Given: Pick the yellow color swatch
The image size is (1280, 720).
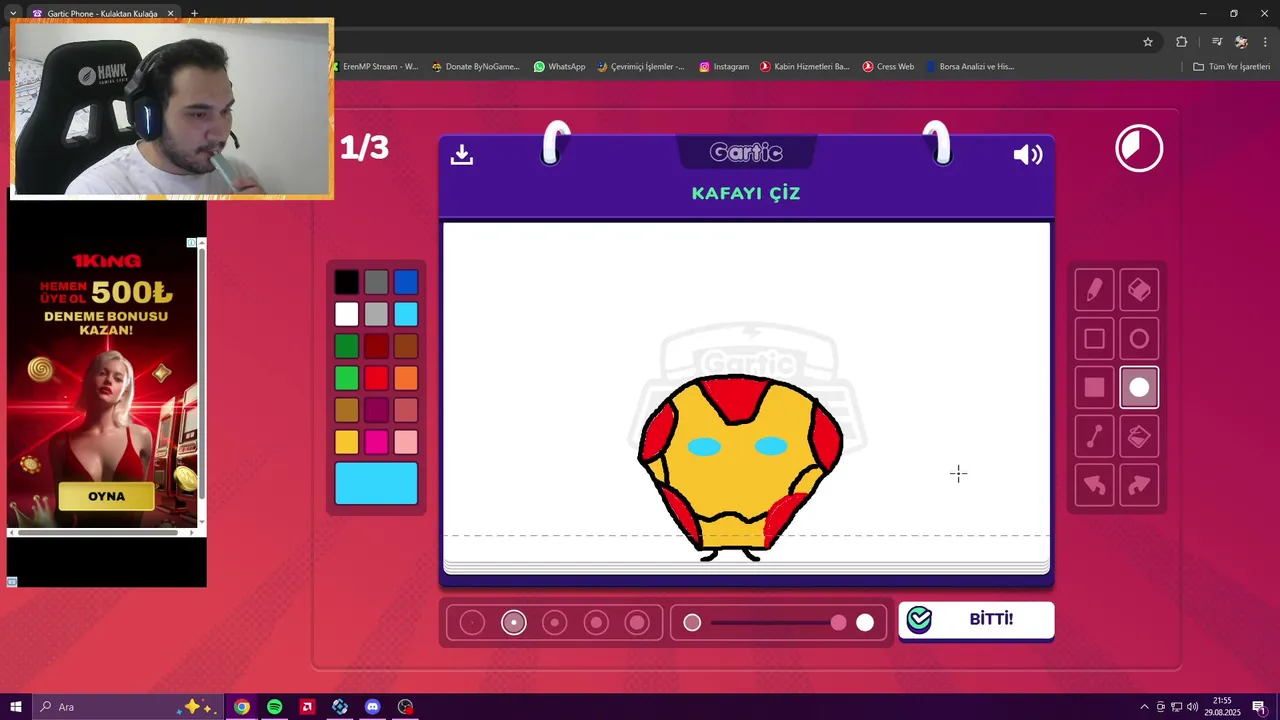Looking at the screenshot, I should pyautogui.click(x=346, y=442).
